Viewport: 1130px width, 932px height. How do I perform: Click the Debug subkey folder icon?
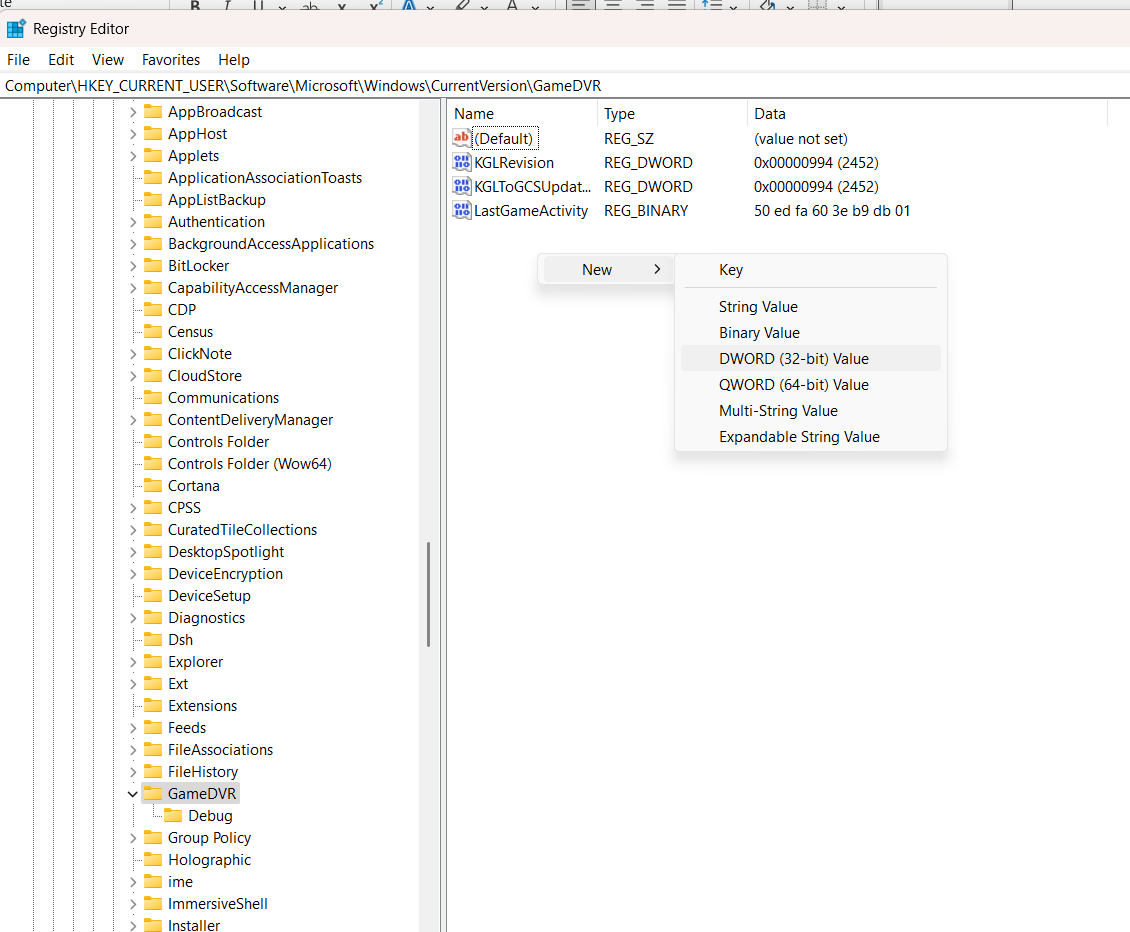point(173,815)
